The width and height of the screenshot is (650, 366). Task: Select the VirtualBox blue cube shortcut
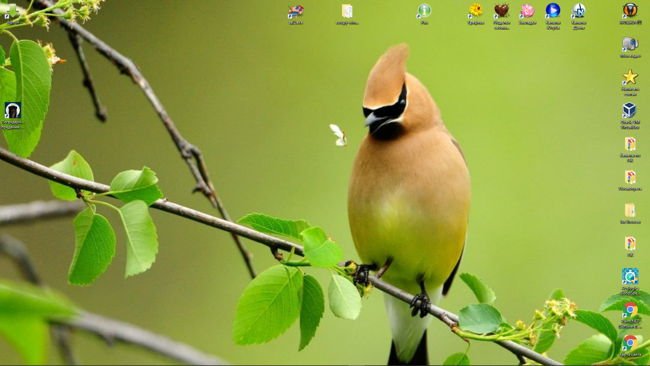pos(629,111)
